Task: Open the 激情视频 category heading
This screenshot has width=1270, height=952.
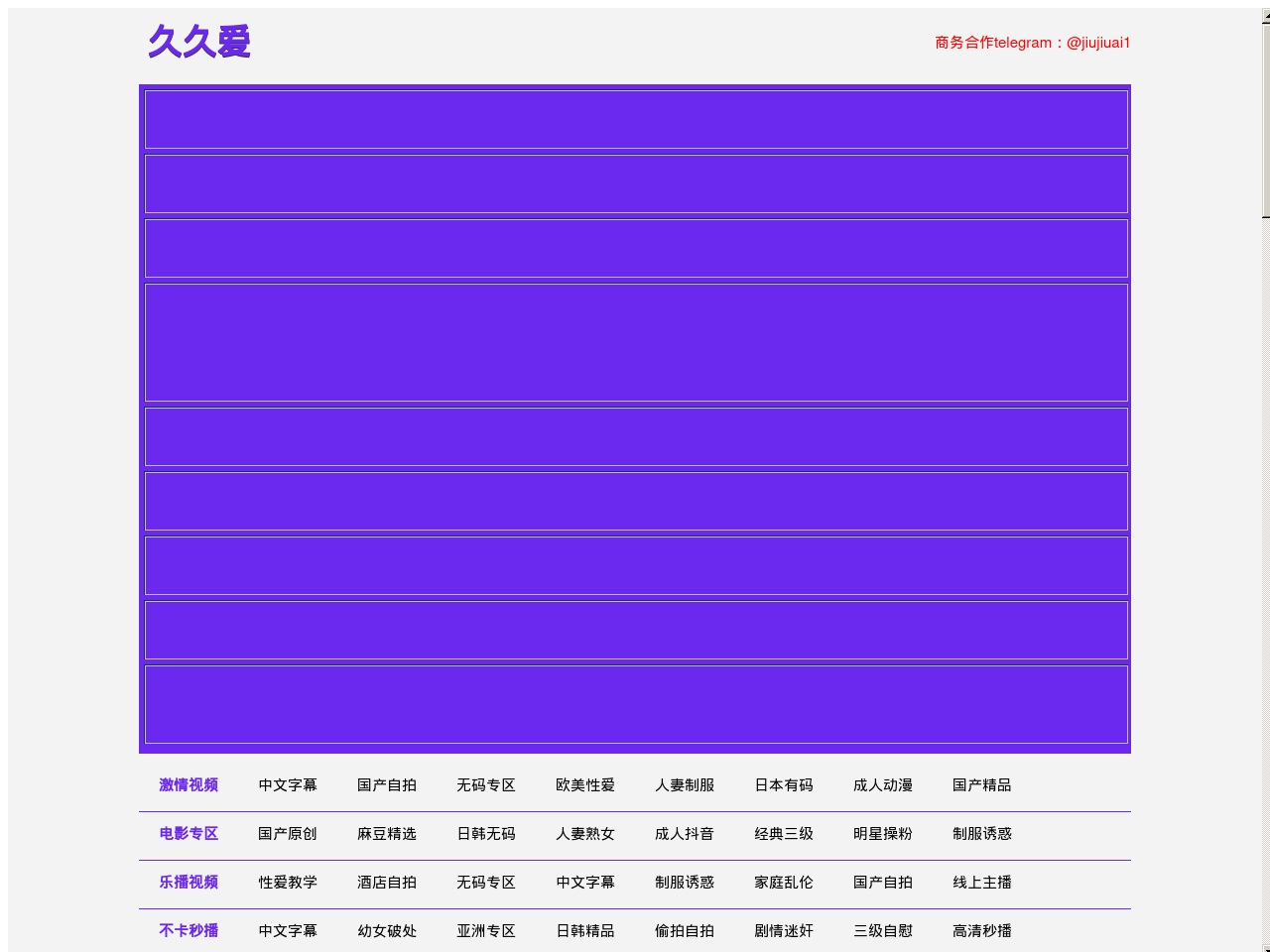Action: point(189,784)
